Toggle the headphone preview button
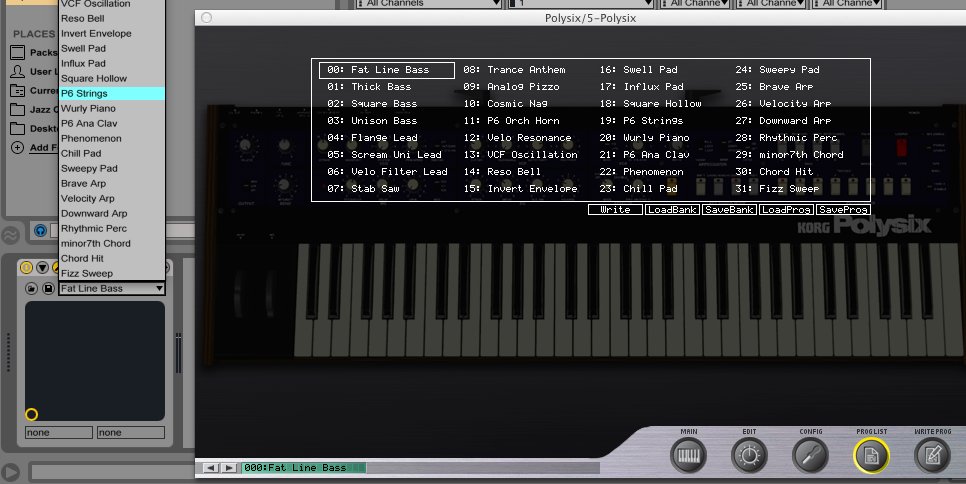 point(40,231)
